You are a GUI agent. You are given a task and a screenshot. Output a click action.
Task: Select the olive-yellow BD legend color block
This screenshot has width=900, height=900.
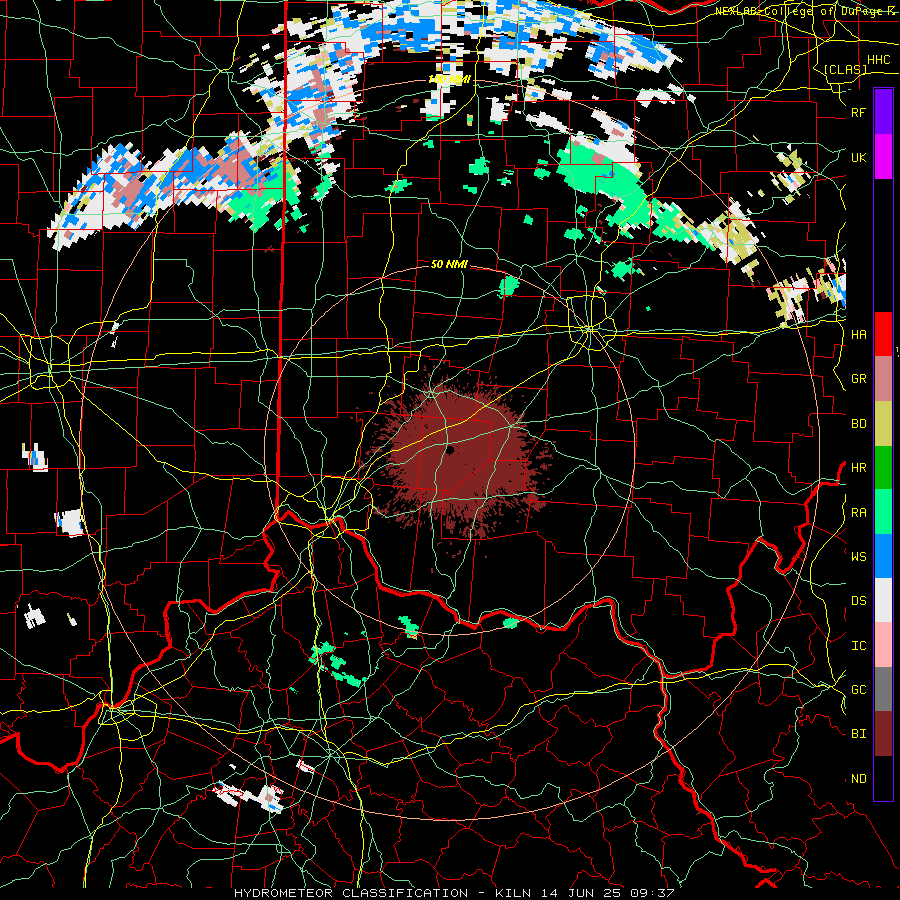[883, 424]
